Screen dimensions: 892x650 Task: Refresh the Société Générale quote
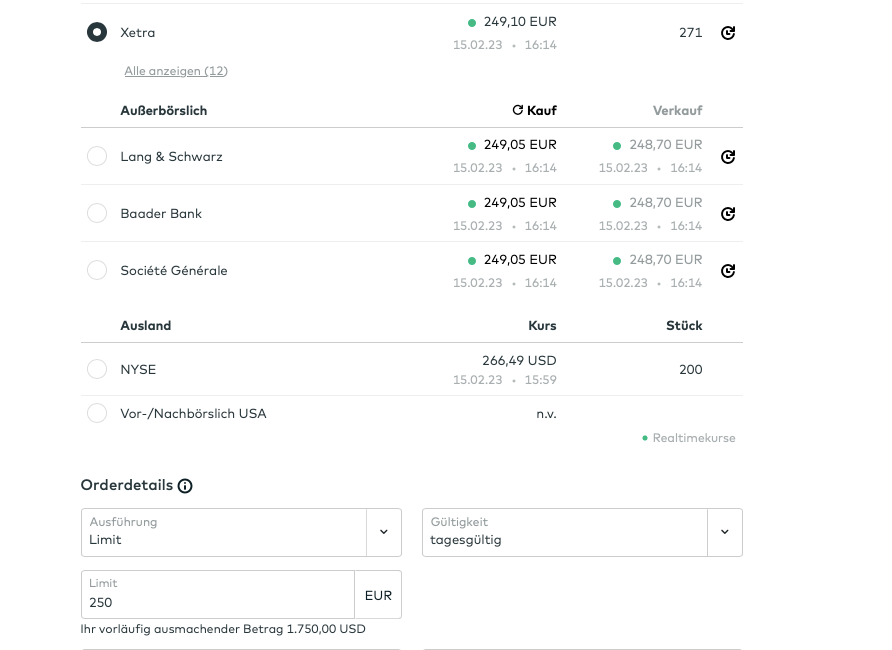tap(728, 271)
